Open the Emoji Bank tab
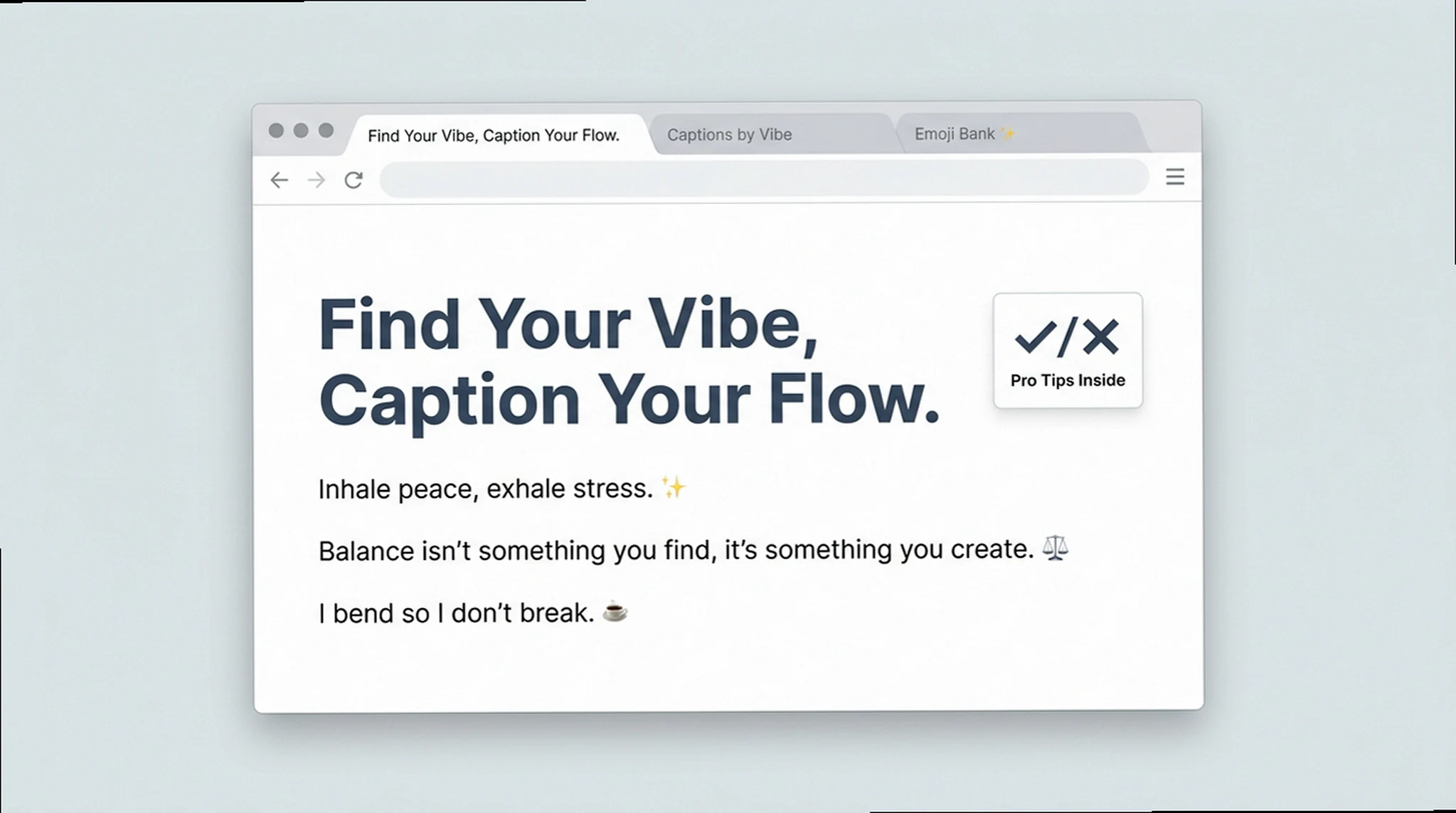 point(955,134)
